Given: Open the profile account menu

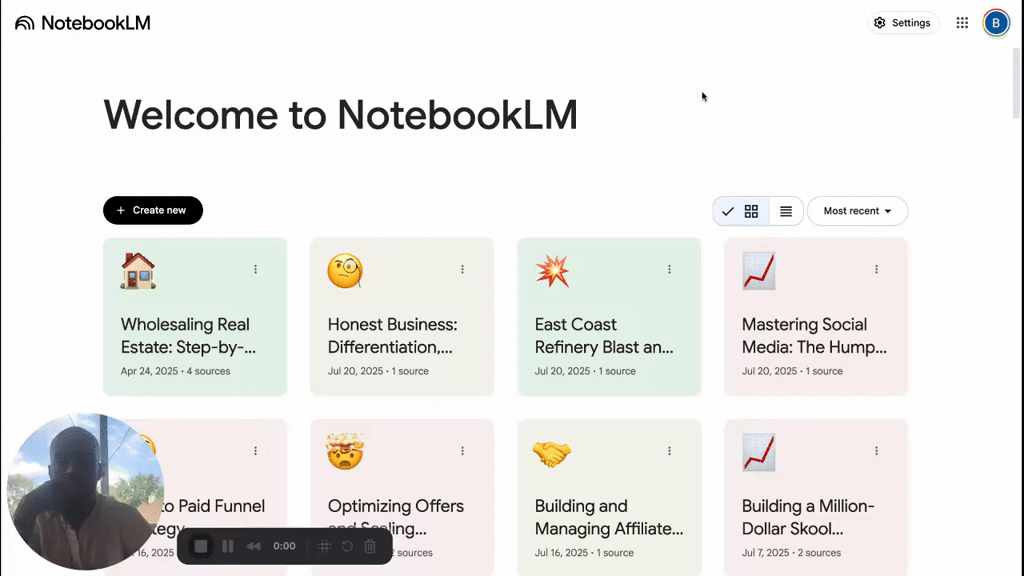Looking at the screenshot, I should [996, 22].
